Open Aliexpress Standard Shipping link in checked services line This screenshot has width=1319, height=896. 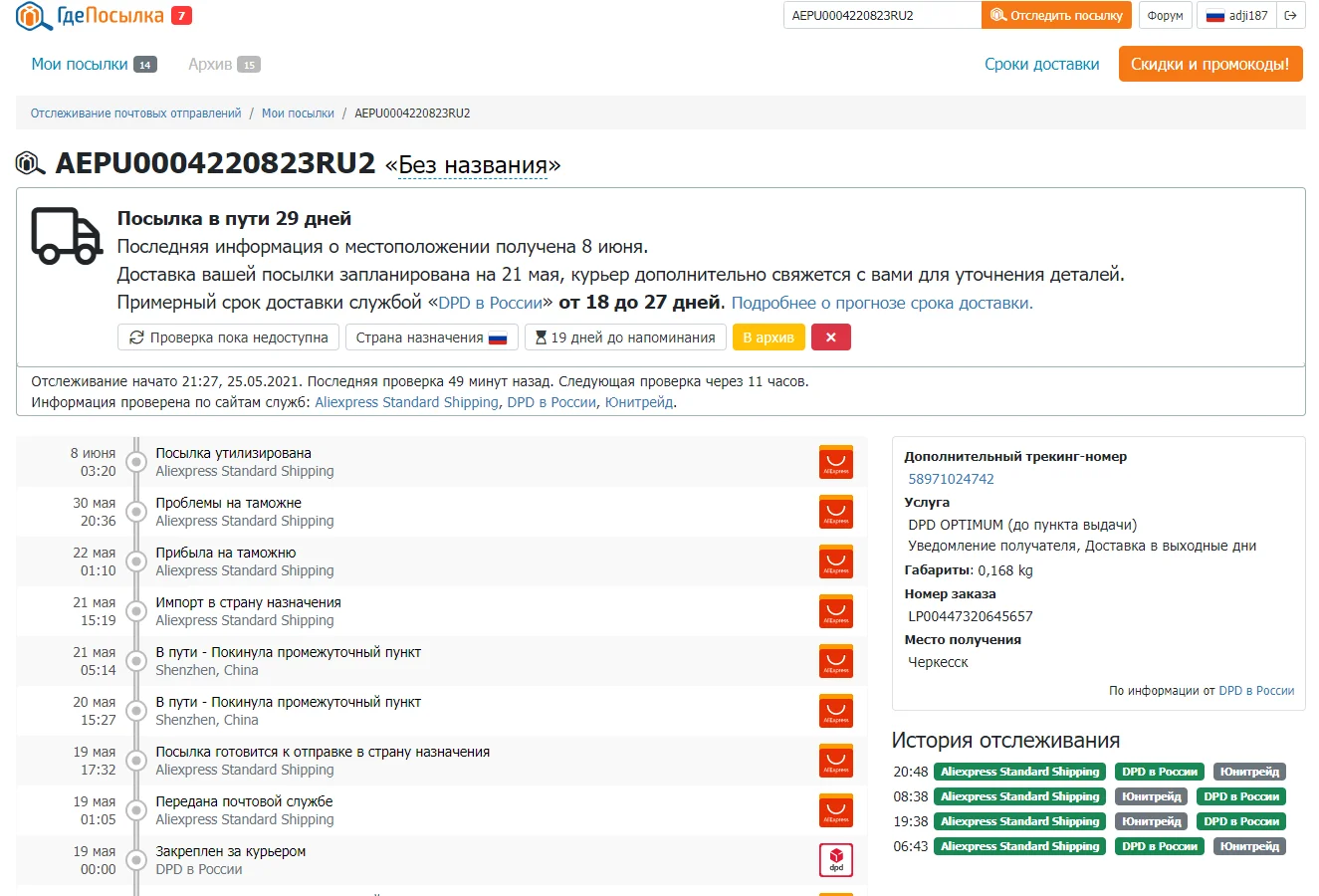[406, 402]
